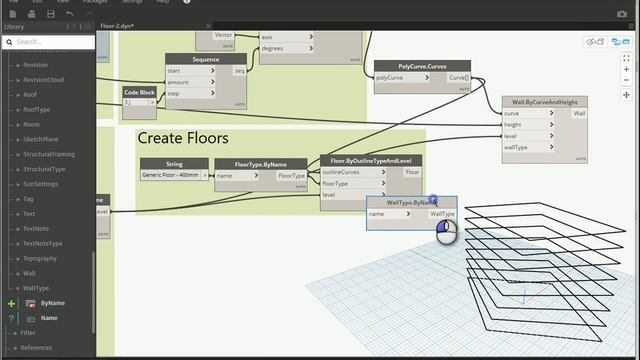Select the ByName node icon under WallType
The width and height of the screenshot is (640, 360).
(x=31, y=303)
